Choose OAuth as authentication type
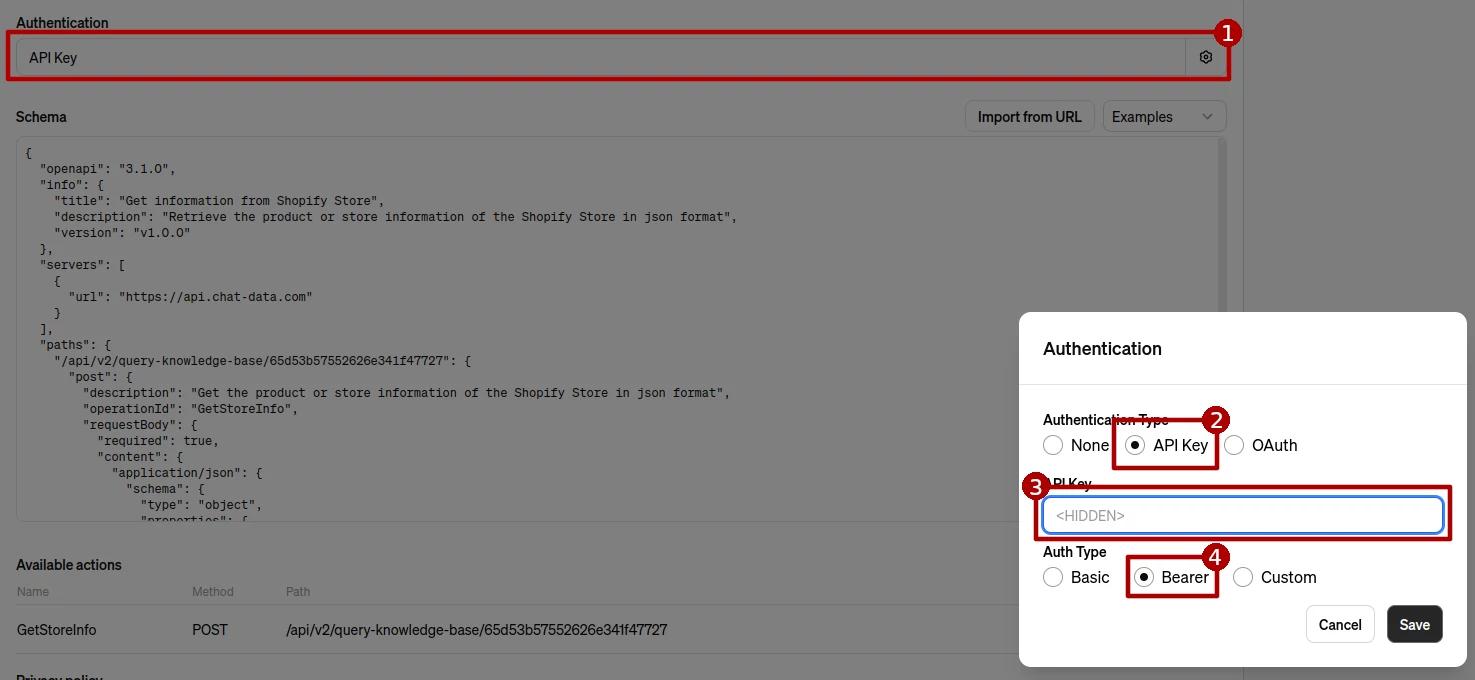This screenshot has width=1475, height=680. coord(1234,445)
